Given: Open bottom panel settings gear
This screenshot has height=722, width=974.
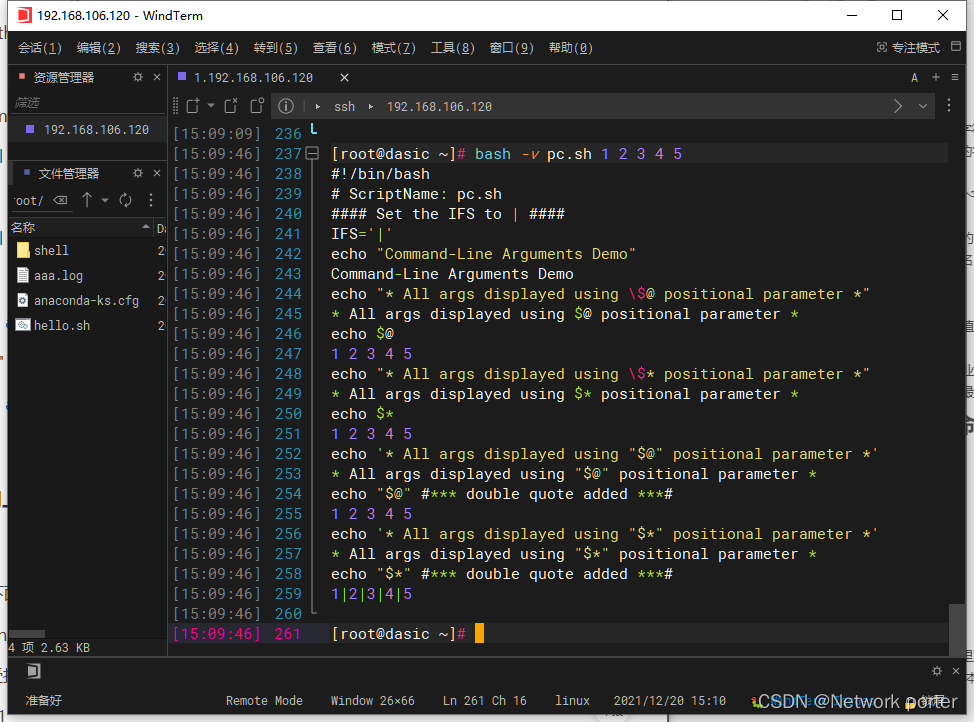Looking at the screenshot, I should (x=937, y=671).
